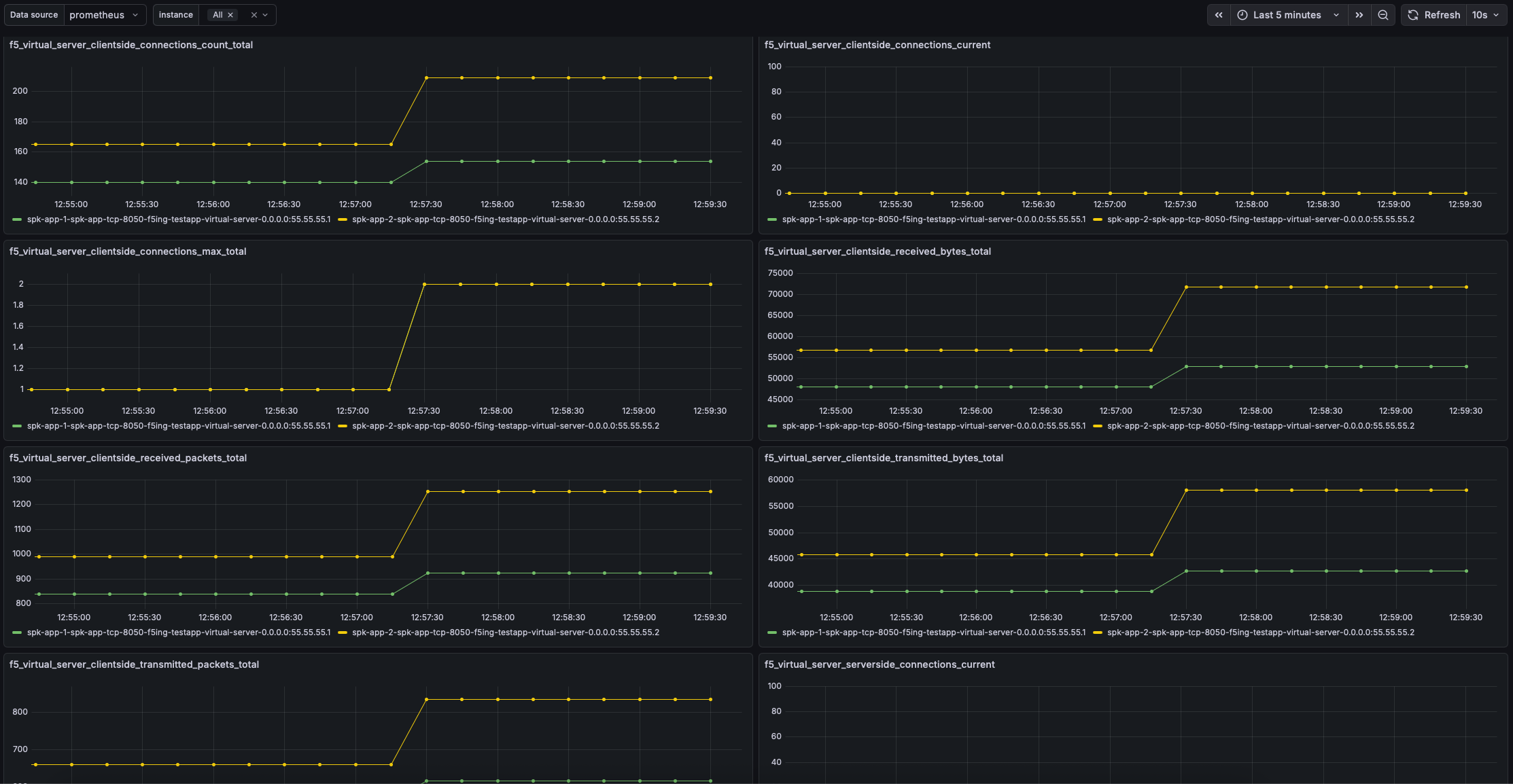Toggle spk-app-2 series in received_bytes_total legend

coord(1261,426)
